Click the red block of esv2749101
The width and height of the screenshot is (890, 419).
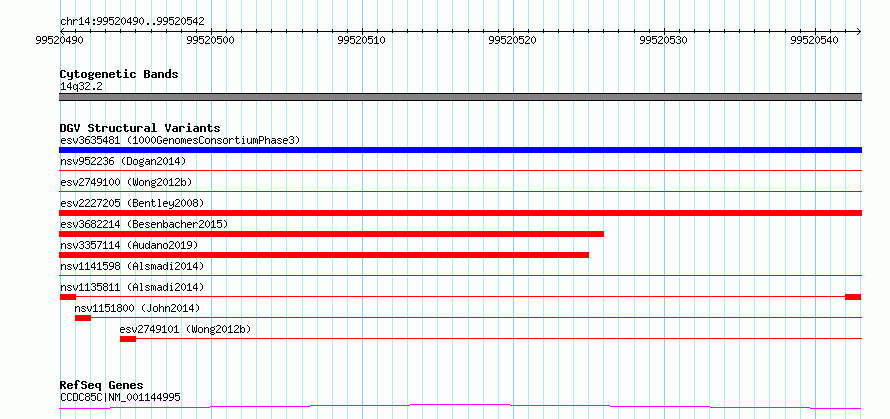pos(128,339)
